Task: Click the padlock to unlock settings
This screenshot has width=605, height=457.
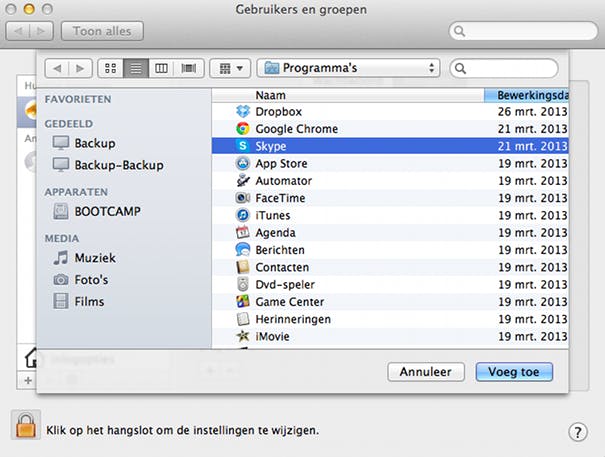Action: (25, 425)
